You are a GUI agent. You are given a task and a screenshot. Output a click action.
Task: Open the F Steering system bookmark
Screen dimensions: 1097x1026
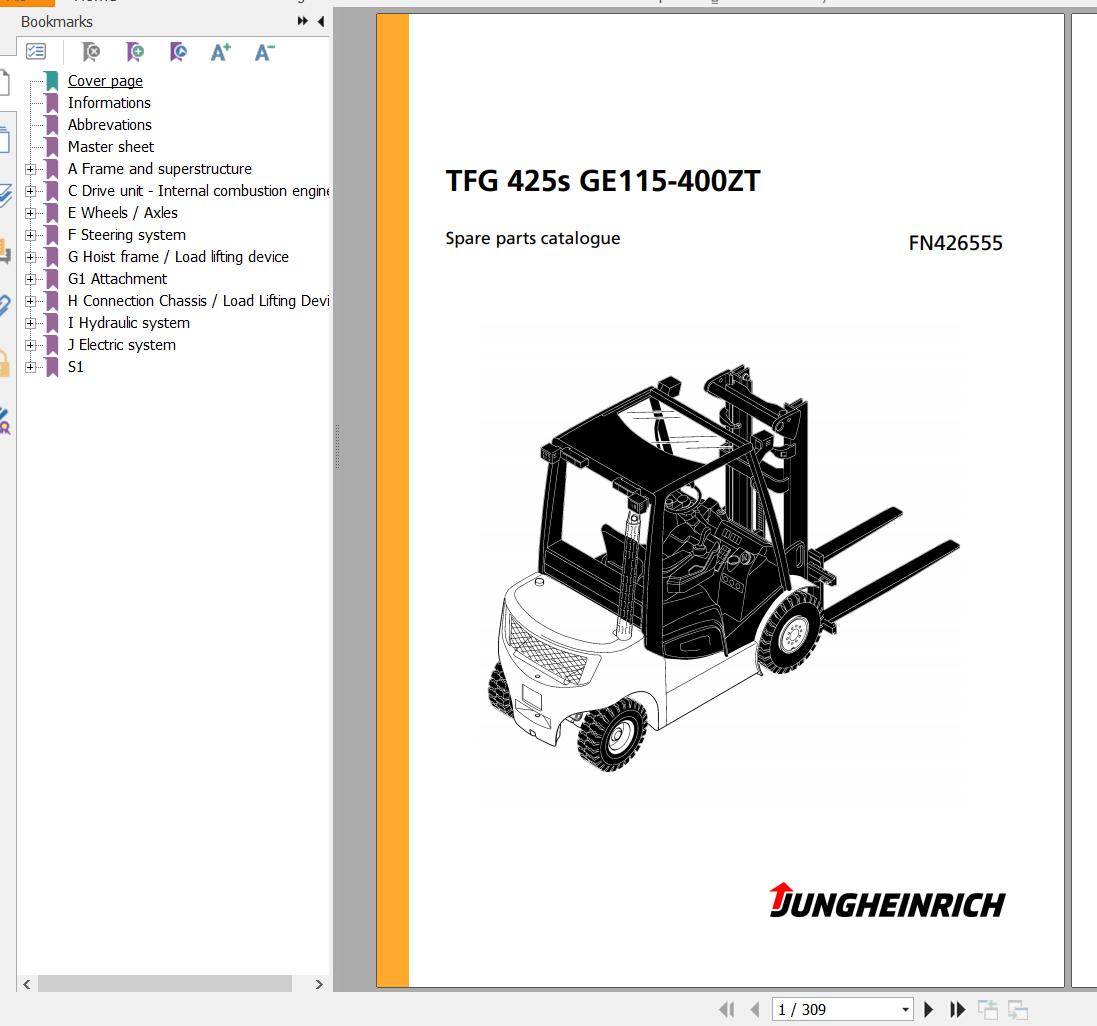[x=127, y=235]
